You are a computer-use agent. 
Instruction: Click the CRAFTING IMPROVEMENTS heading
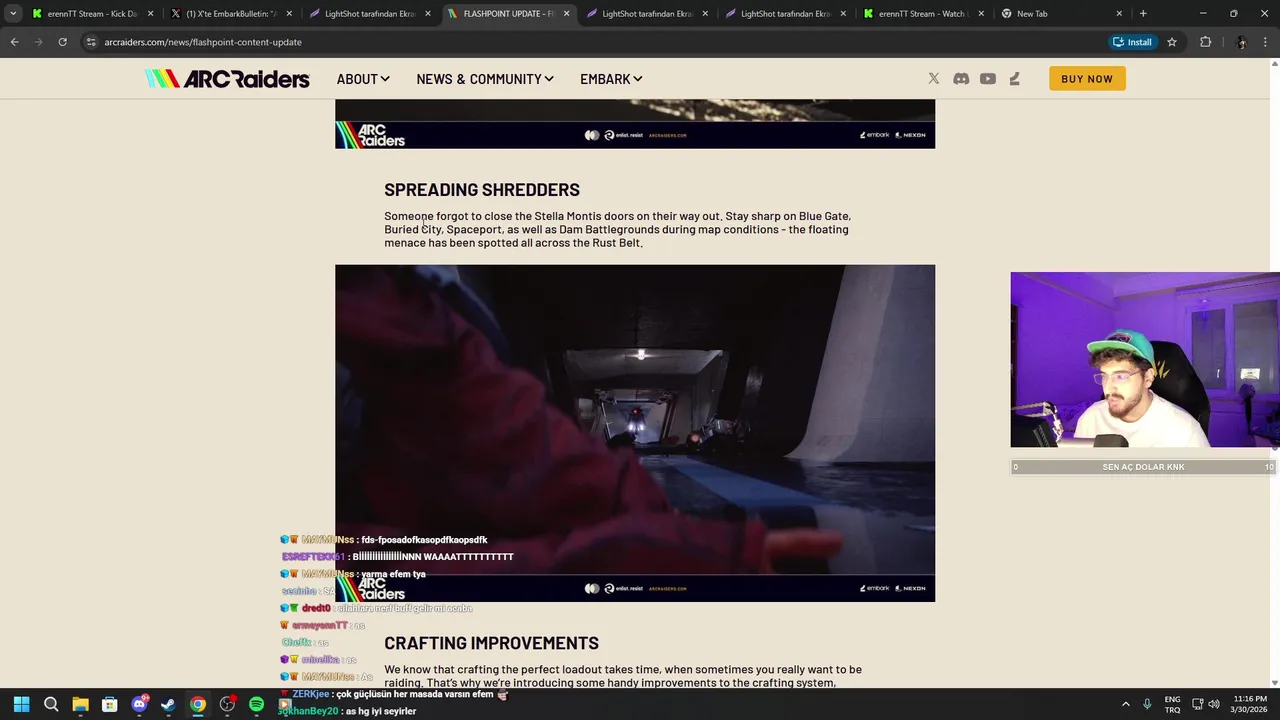coord(491,643)
